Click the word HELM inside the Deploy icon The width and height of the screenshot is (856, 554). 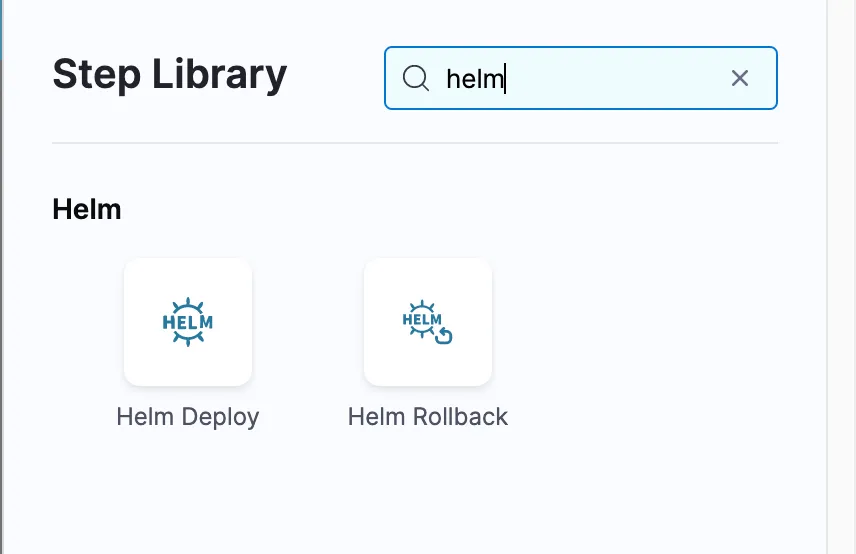tap(188, 323)
